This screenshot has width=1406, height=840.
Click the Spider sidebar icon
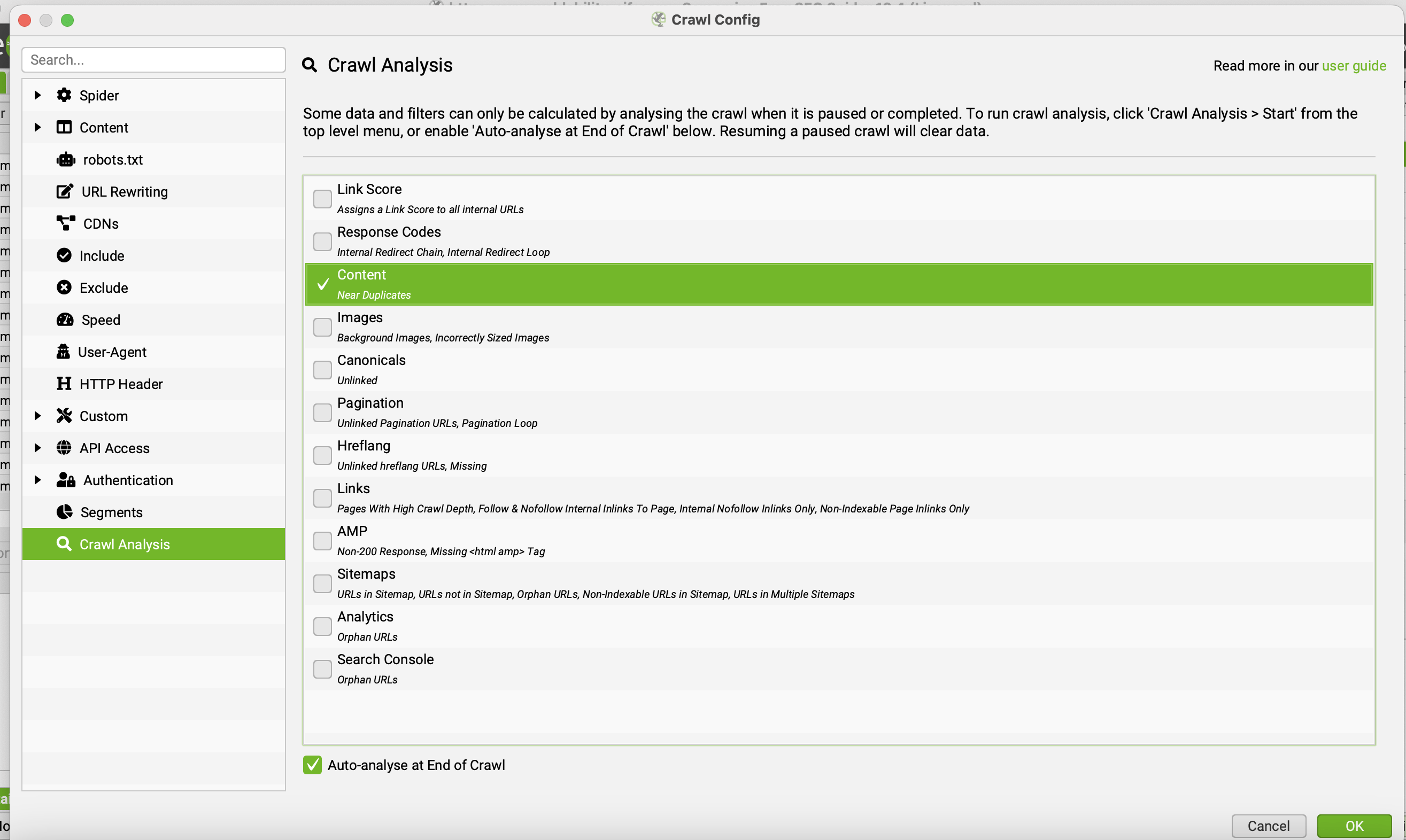click(64, 95)
